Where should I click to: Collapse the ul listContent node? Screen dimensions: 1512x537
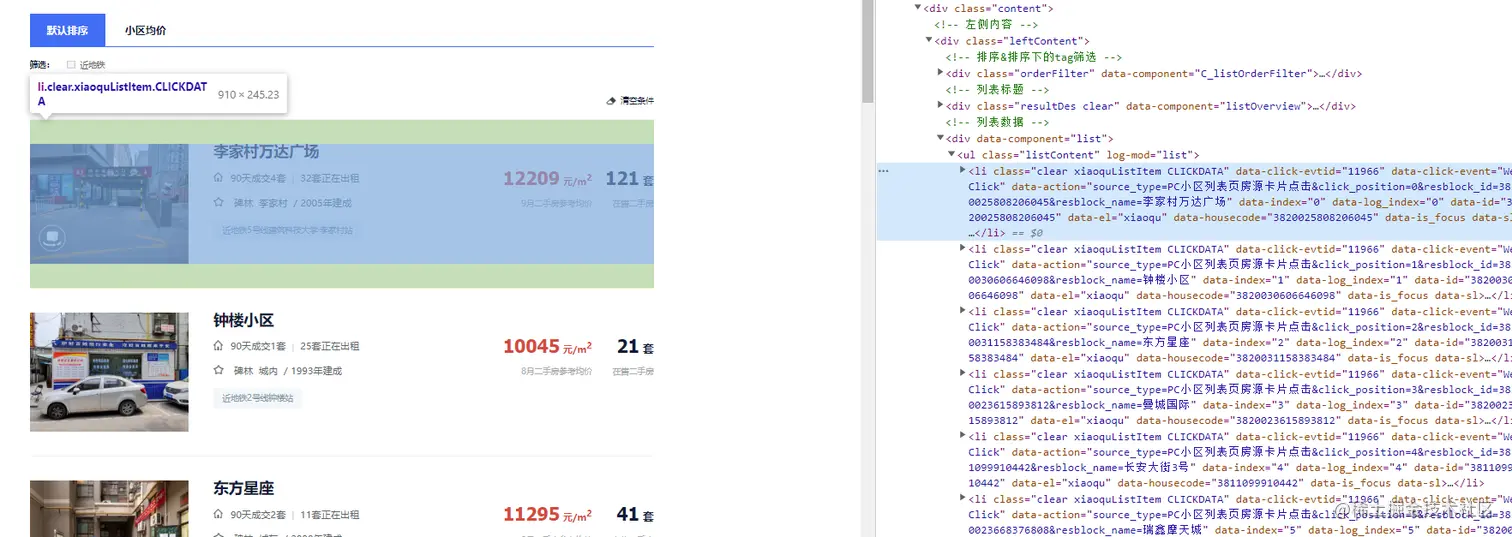pos(951,155)
